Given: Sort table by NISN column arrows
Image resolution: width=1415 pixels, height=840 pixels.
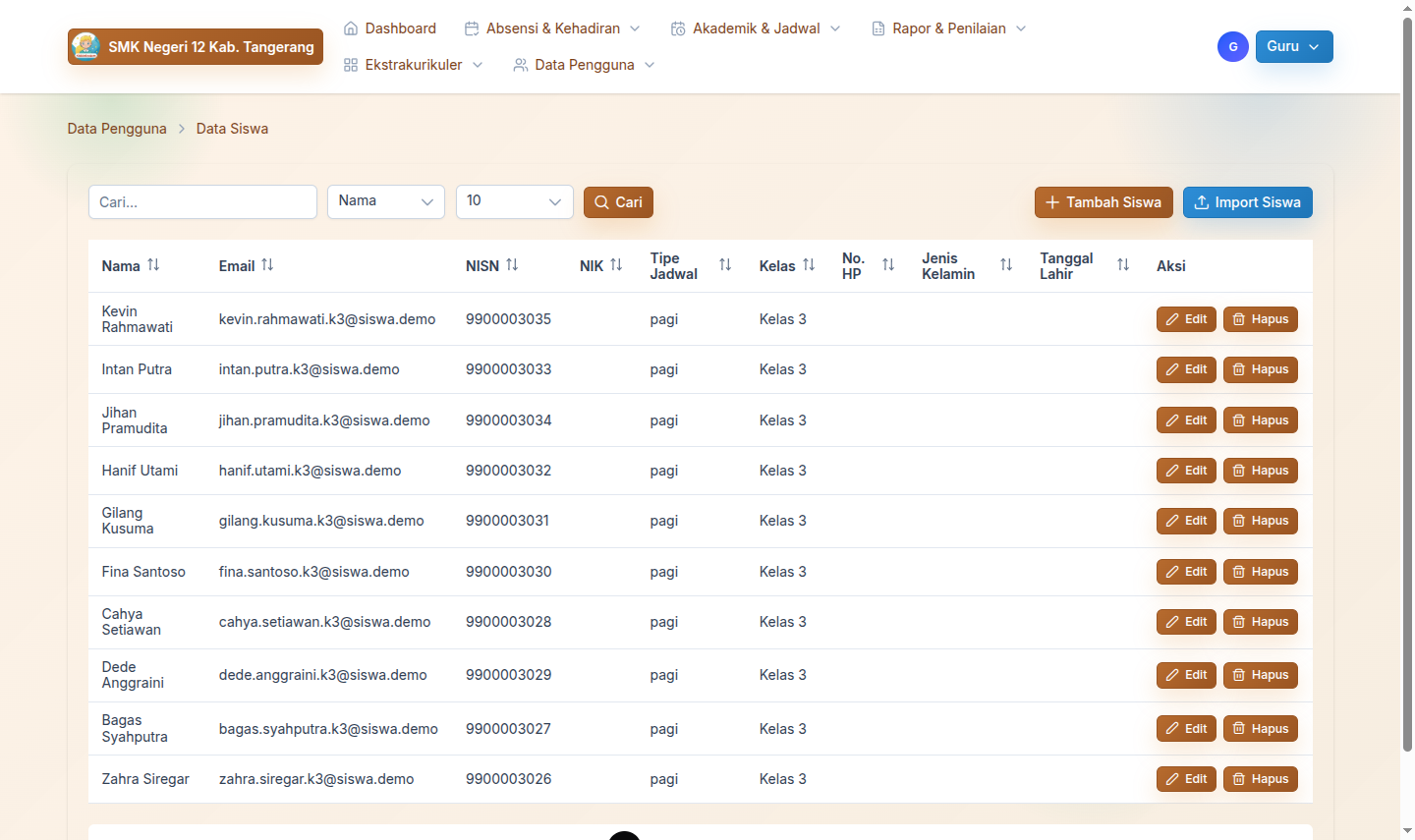Looking at the screenshot, I should click(x=512, y=265).
